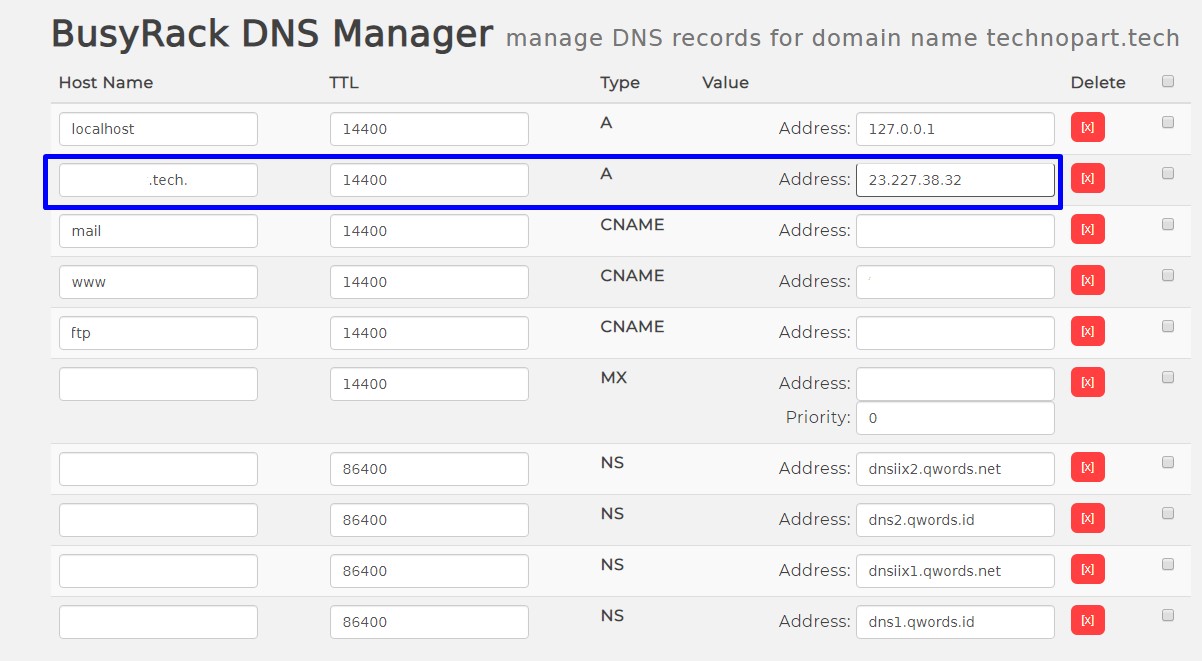Delete the MX record
1202x661 pixels.
pyautogui.click(x=1087, y=383)
